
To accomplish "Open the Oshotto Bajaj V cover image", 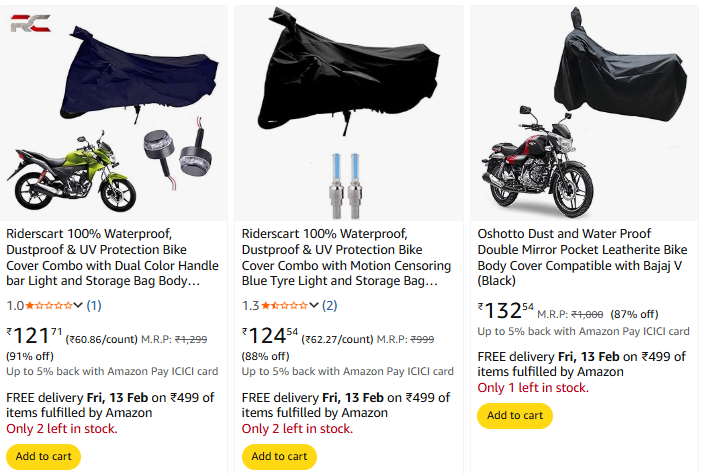I will pyautogui.click(x=582, y=112).
